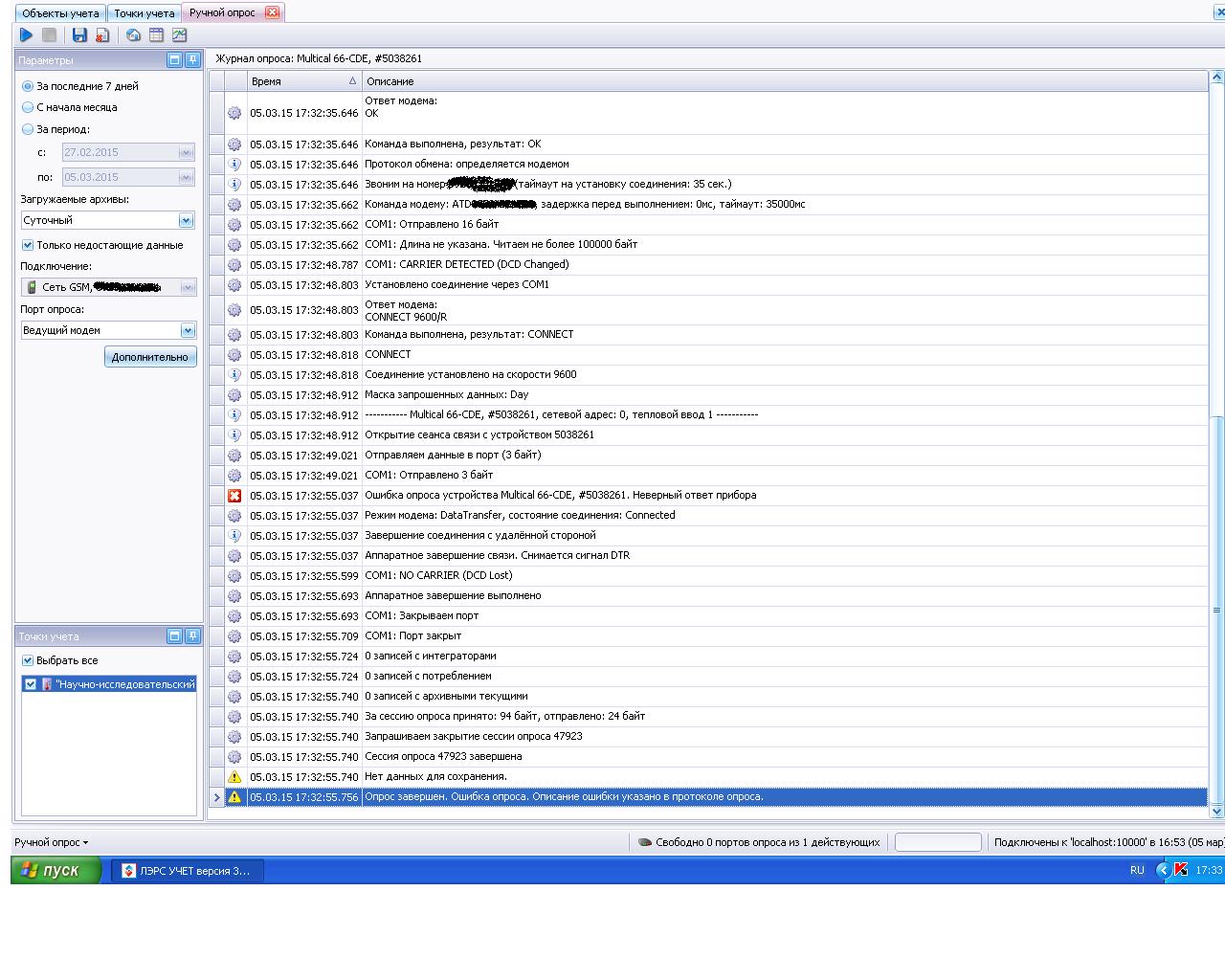Open the Загружаемые архивы Суточный dropdown

point(187,220)
